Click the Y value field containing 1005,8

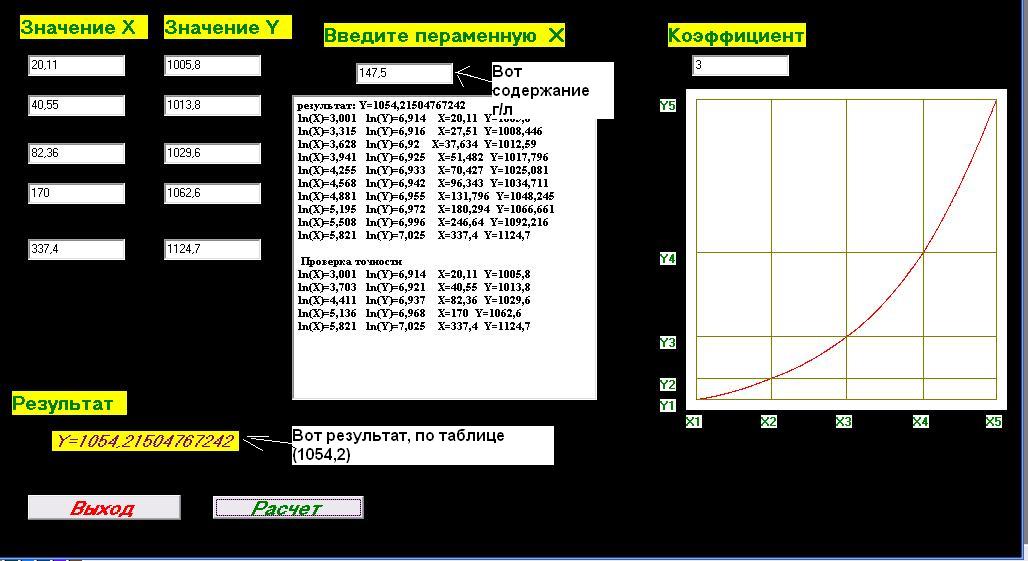click(212, 66)
